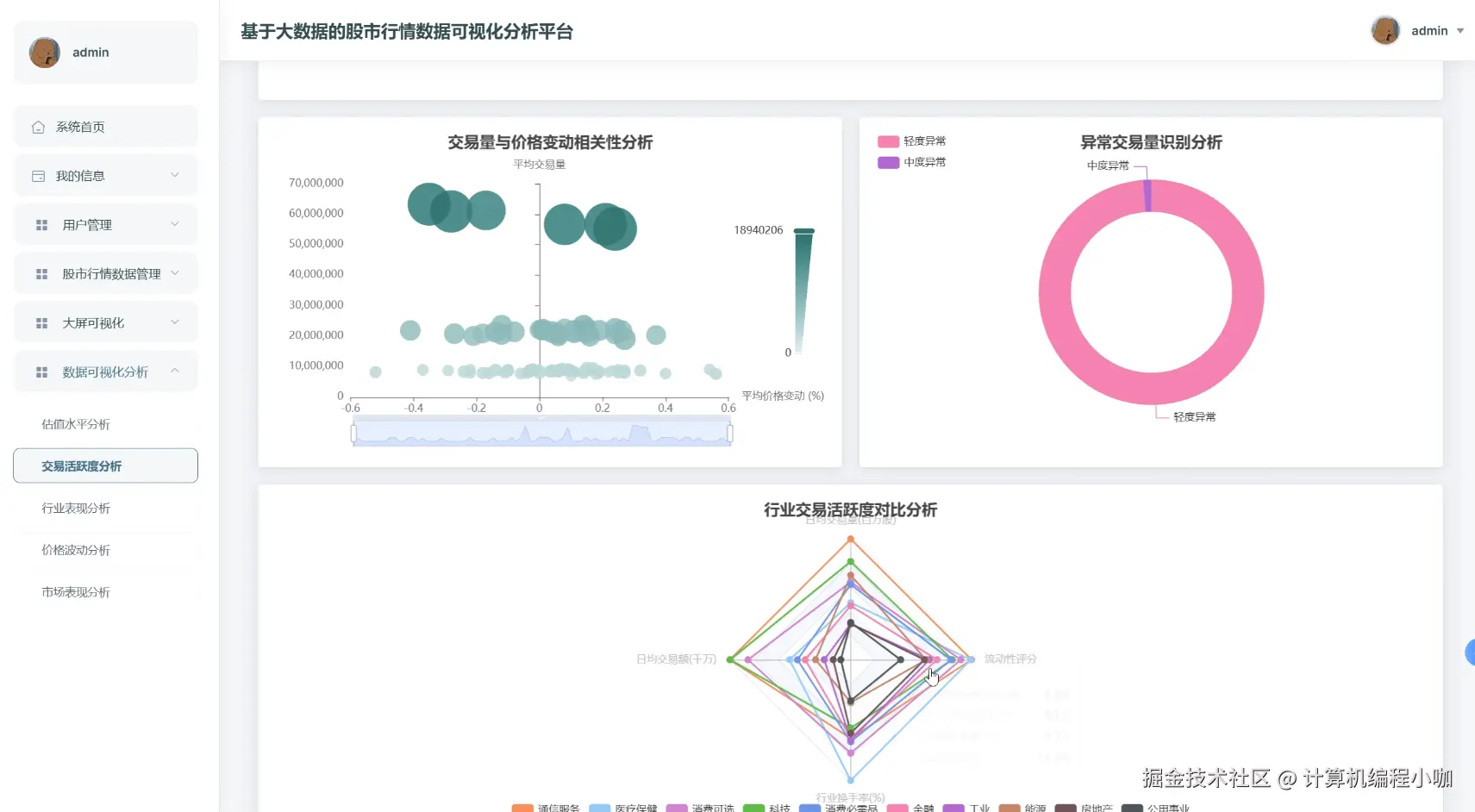Click the admin avatar at top right
The width and height of the screenshot is (1475, 812).
[x=1386, y=30]
